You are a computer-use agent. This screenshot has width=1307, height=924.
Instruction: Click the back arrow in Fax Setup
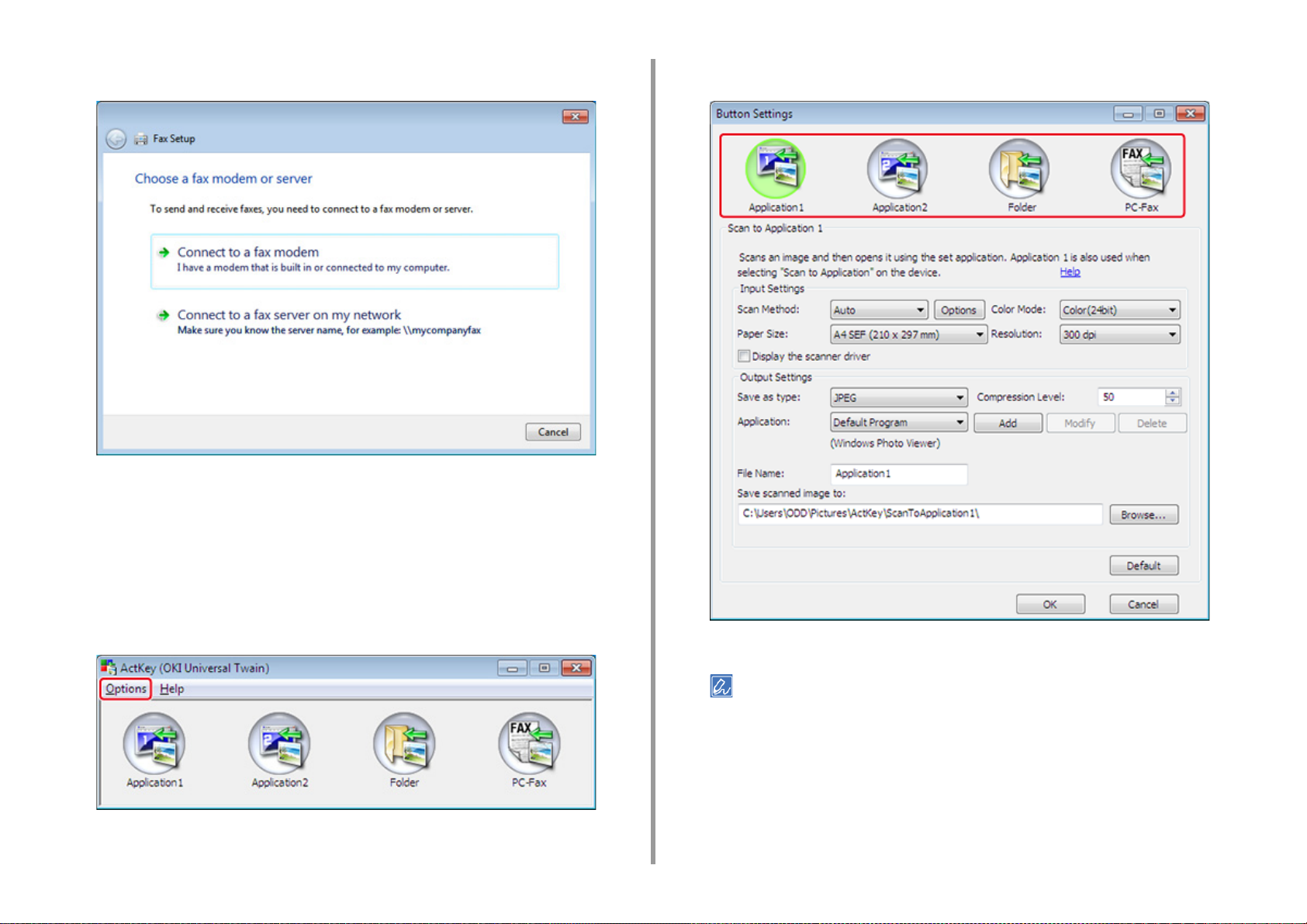(x=116, y=139)
